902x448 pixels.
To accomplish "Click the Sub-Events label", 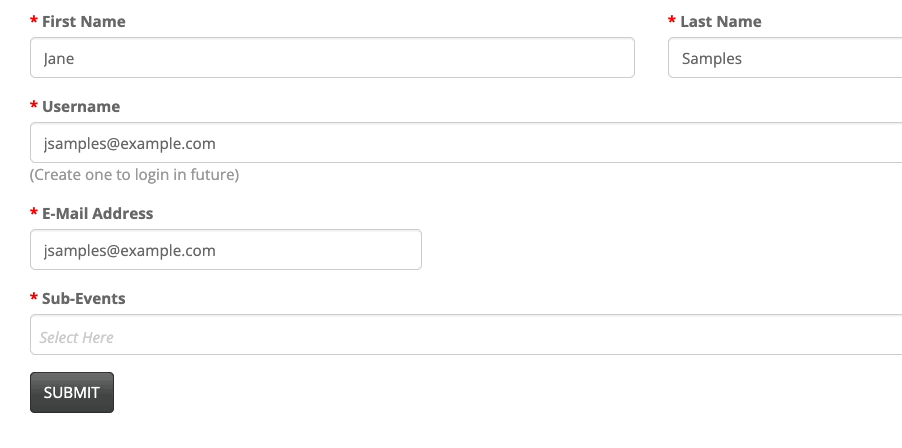I will pyautogui.click(x=84, y=298).
